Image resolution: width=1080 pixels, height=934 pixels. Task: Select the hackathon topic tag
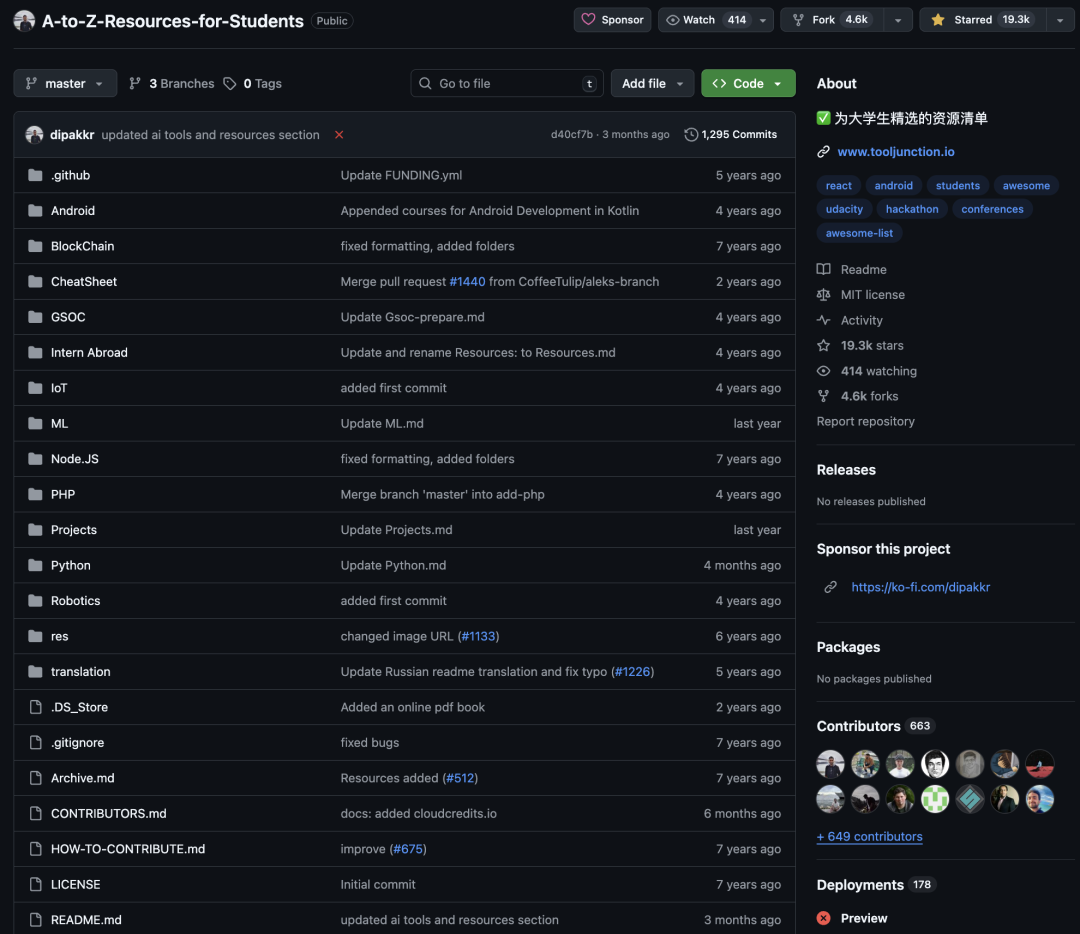click(x=912, y=209)
